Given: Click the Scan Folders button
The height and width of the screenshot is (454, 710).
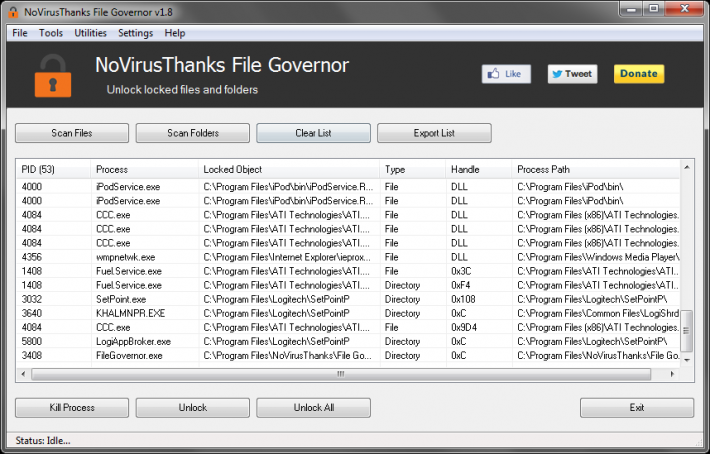Looking at the screenshot, I should [193, 133].
